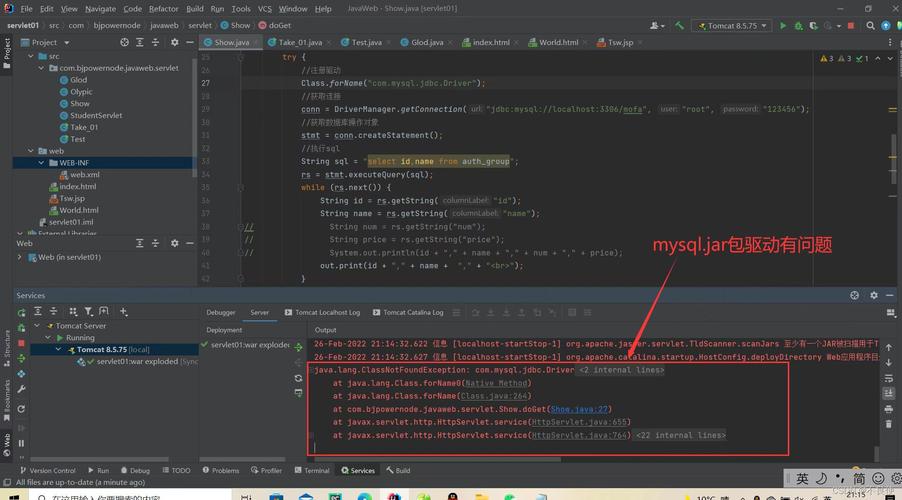Expand the Web (in servlet01) node

coord(20,257)
